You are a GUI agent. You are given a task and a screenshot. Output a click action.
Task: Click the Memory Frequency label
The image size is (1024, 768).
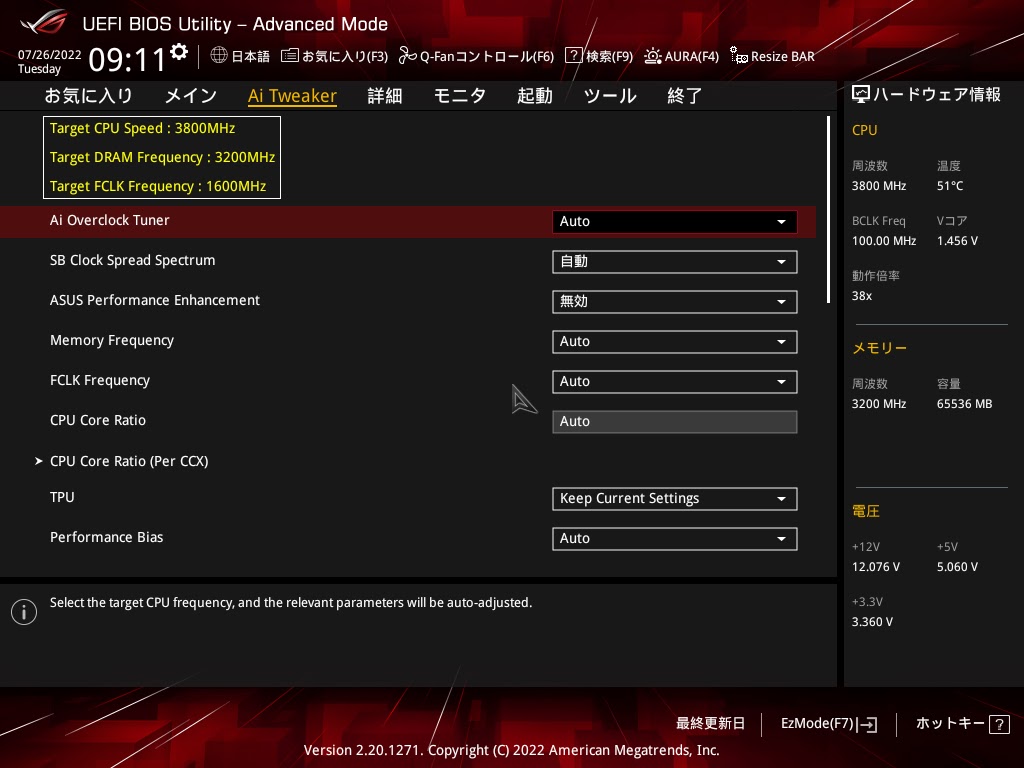(x=112, y=340)
